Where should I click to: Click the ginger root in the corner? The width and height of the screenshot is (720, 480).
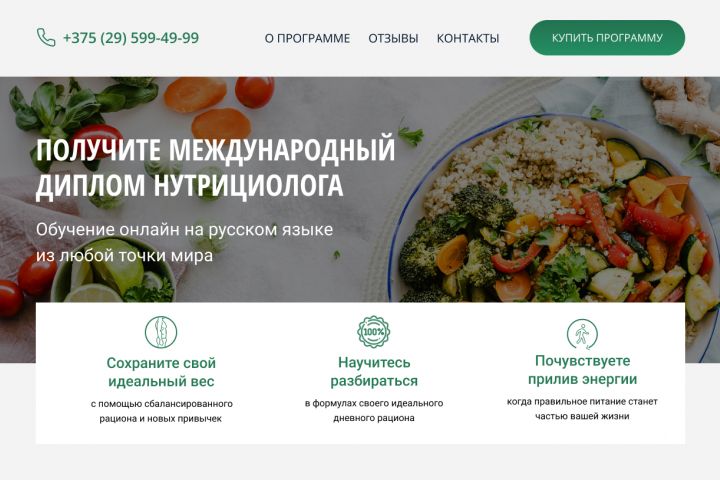(x=683, y=110)
